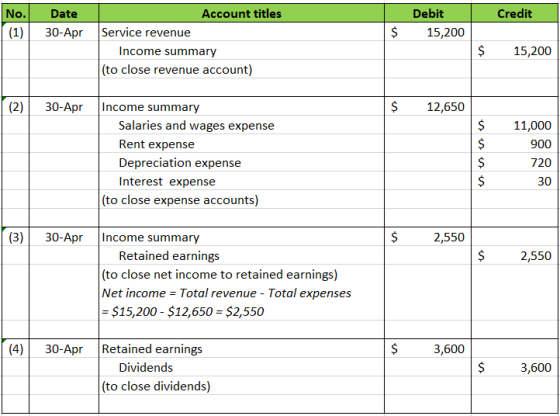Select 'Income summary' credit line in entry (1)

(241, 51)
